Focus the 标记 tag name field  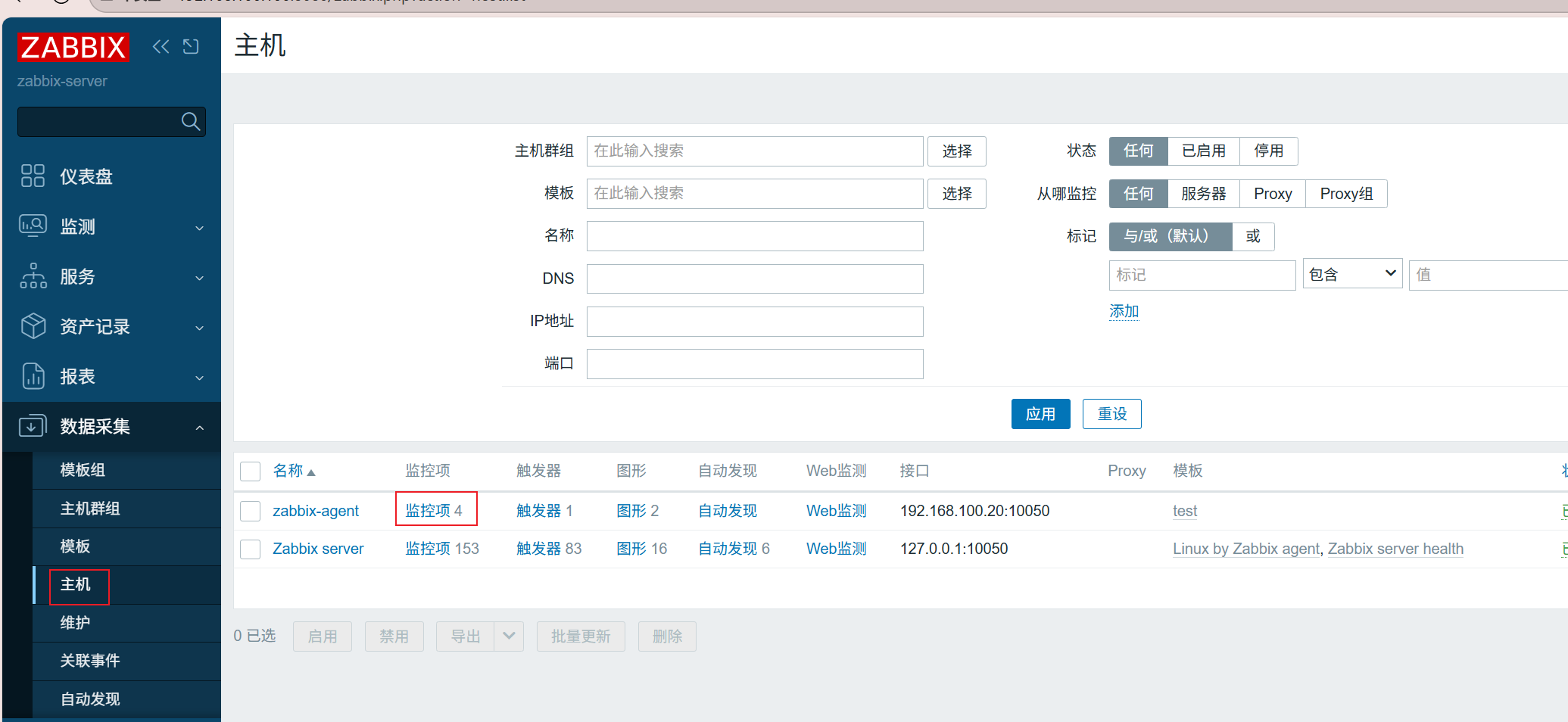click(1202, 275)
